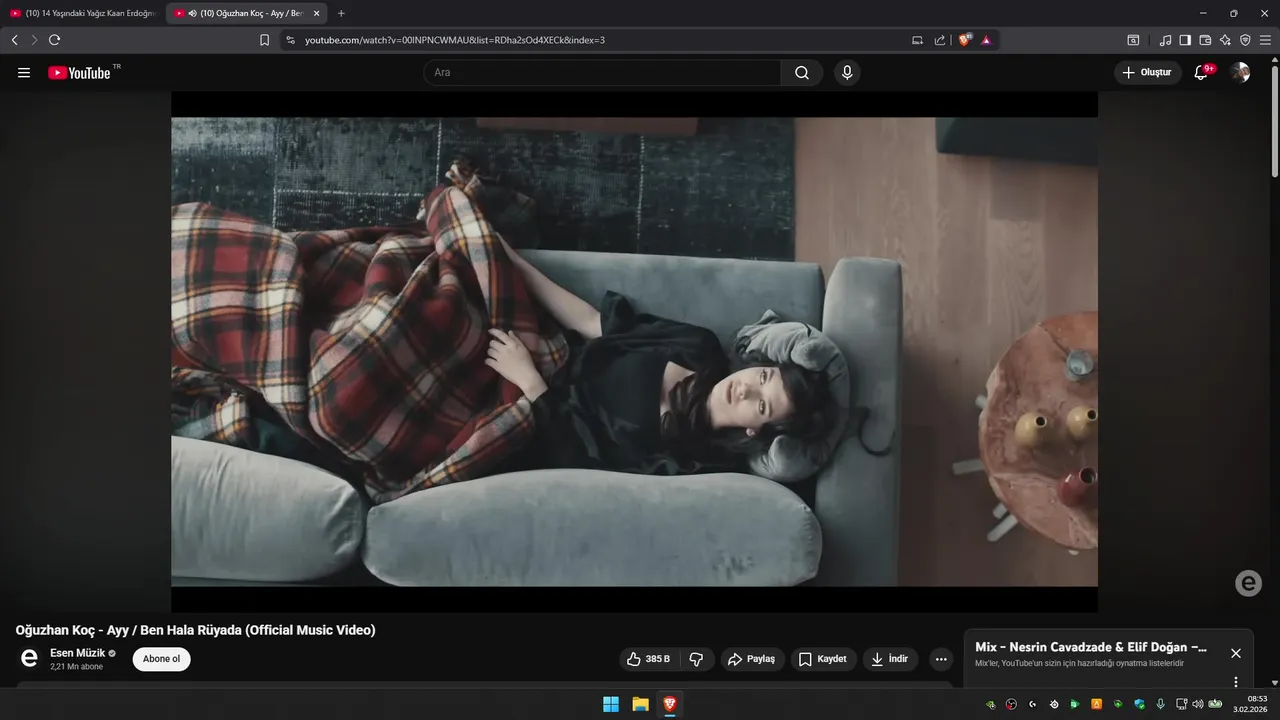Toggle the Brave sidebar panel

pyautogui.click(x=1185, y=40)
